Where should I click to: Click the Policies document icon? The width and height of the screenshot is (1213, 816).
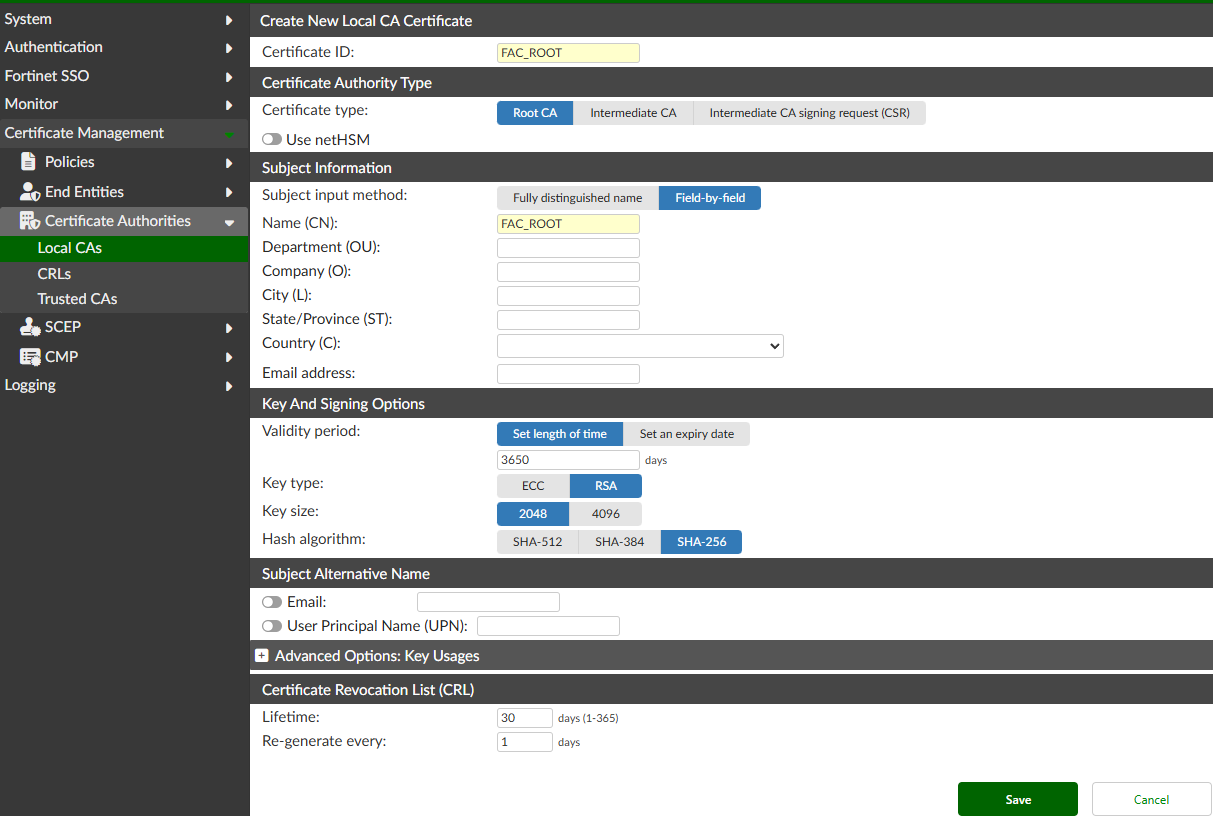tap(29, 162)
